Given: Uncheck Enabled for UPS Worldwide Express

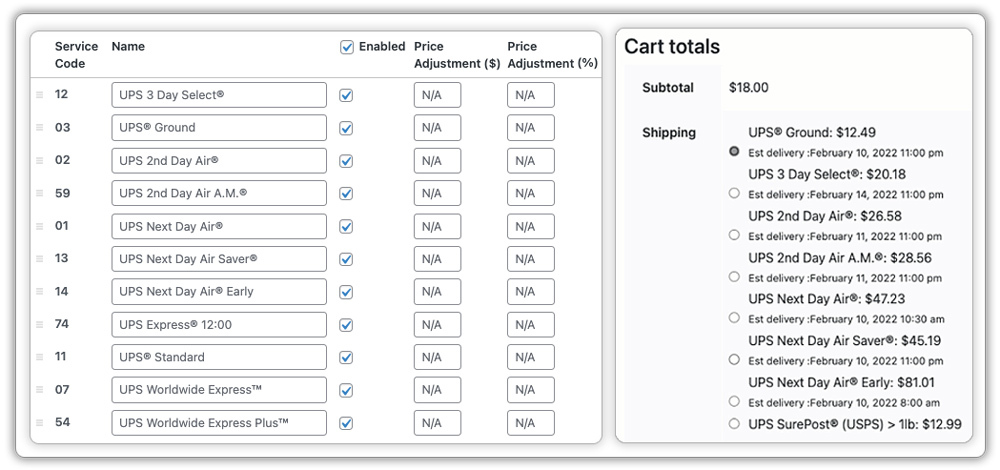Looking at the screenshot, I should click(x=346, y=390).
